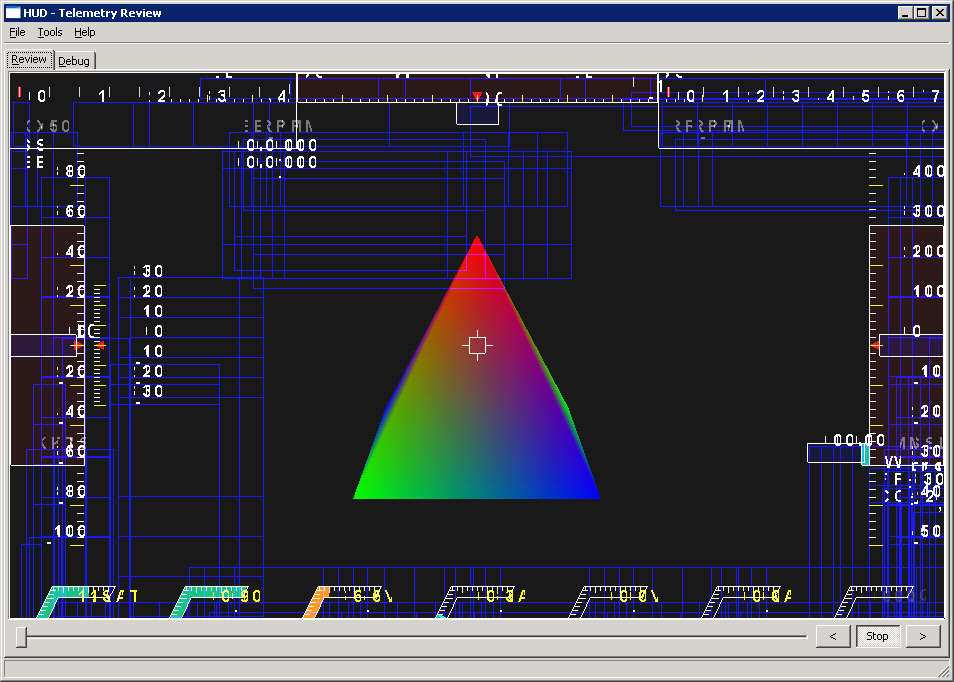The height and width of the screenshot is (682, 954).
Task: Click the blue corner of the color triangle
Action: (x=591, y=493)
